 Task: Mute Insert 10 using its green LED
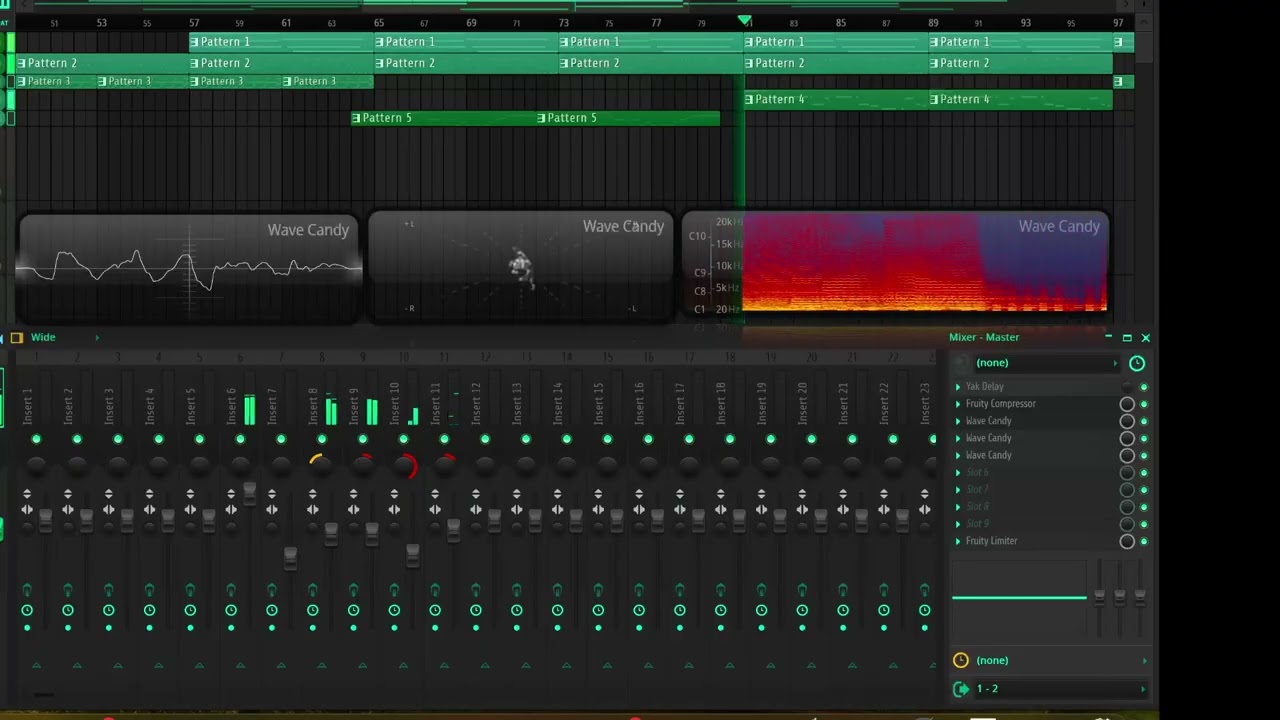[403, 439]
